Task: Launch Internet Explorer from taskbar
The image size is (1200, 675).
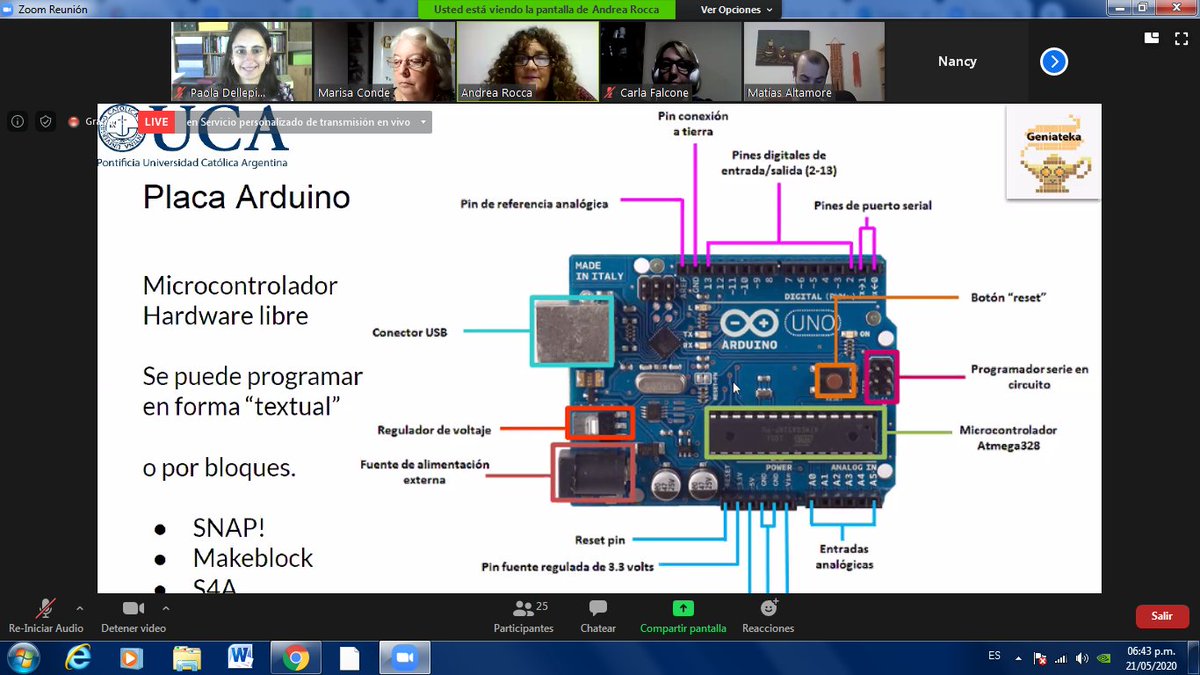Action: [78, 657]
